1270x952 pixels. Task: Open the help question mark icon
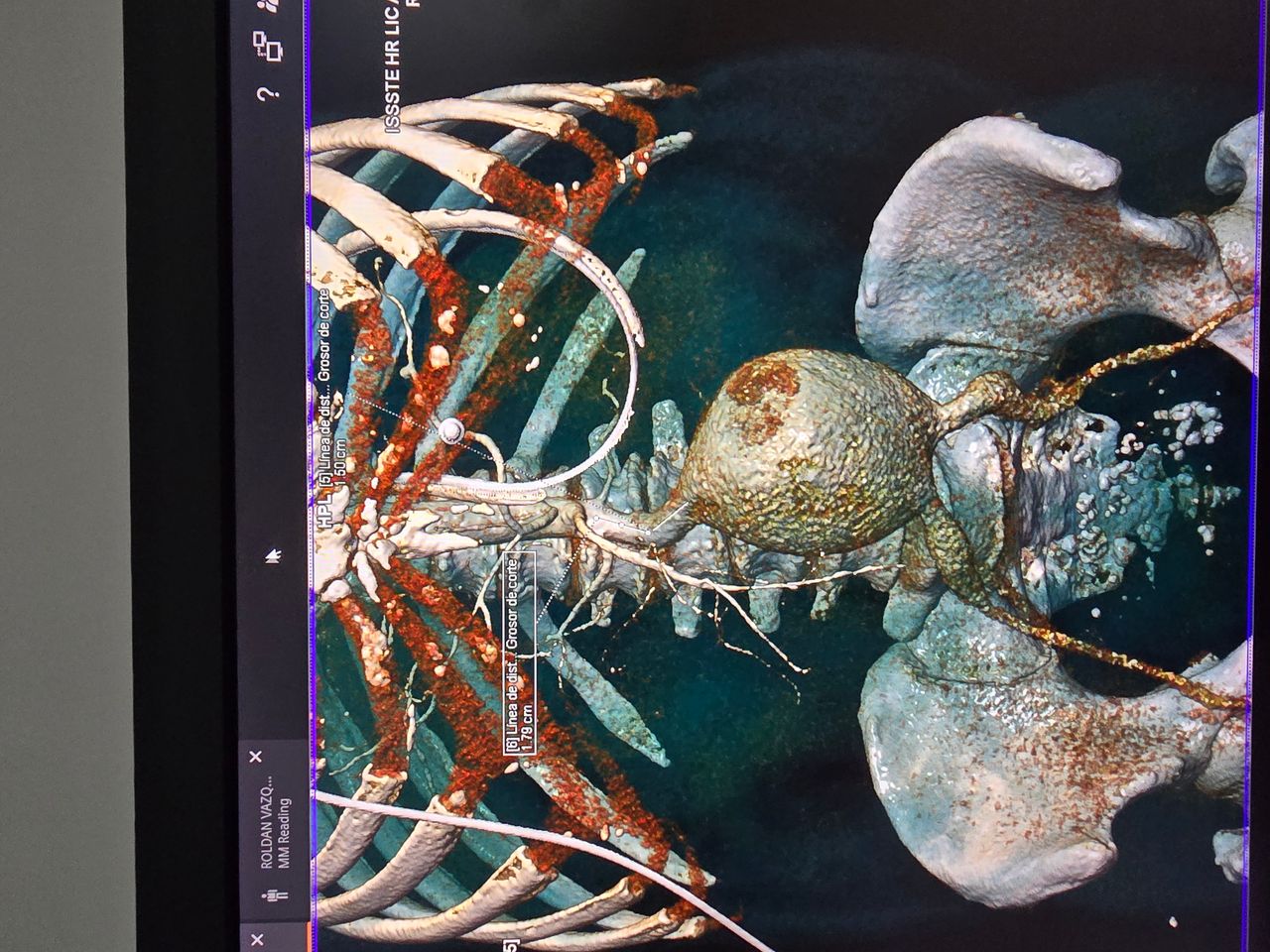(267, 95)
